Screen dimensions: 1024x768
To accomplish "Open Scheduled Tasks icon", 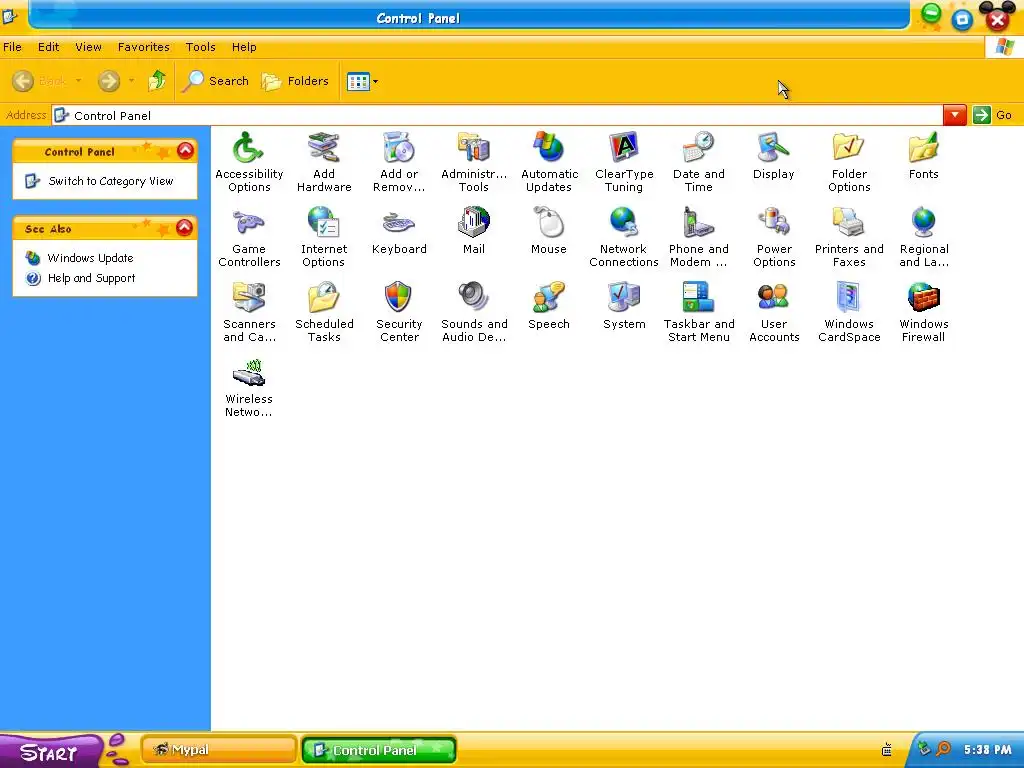I will coord(324,312).
